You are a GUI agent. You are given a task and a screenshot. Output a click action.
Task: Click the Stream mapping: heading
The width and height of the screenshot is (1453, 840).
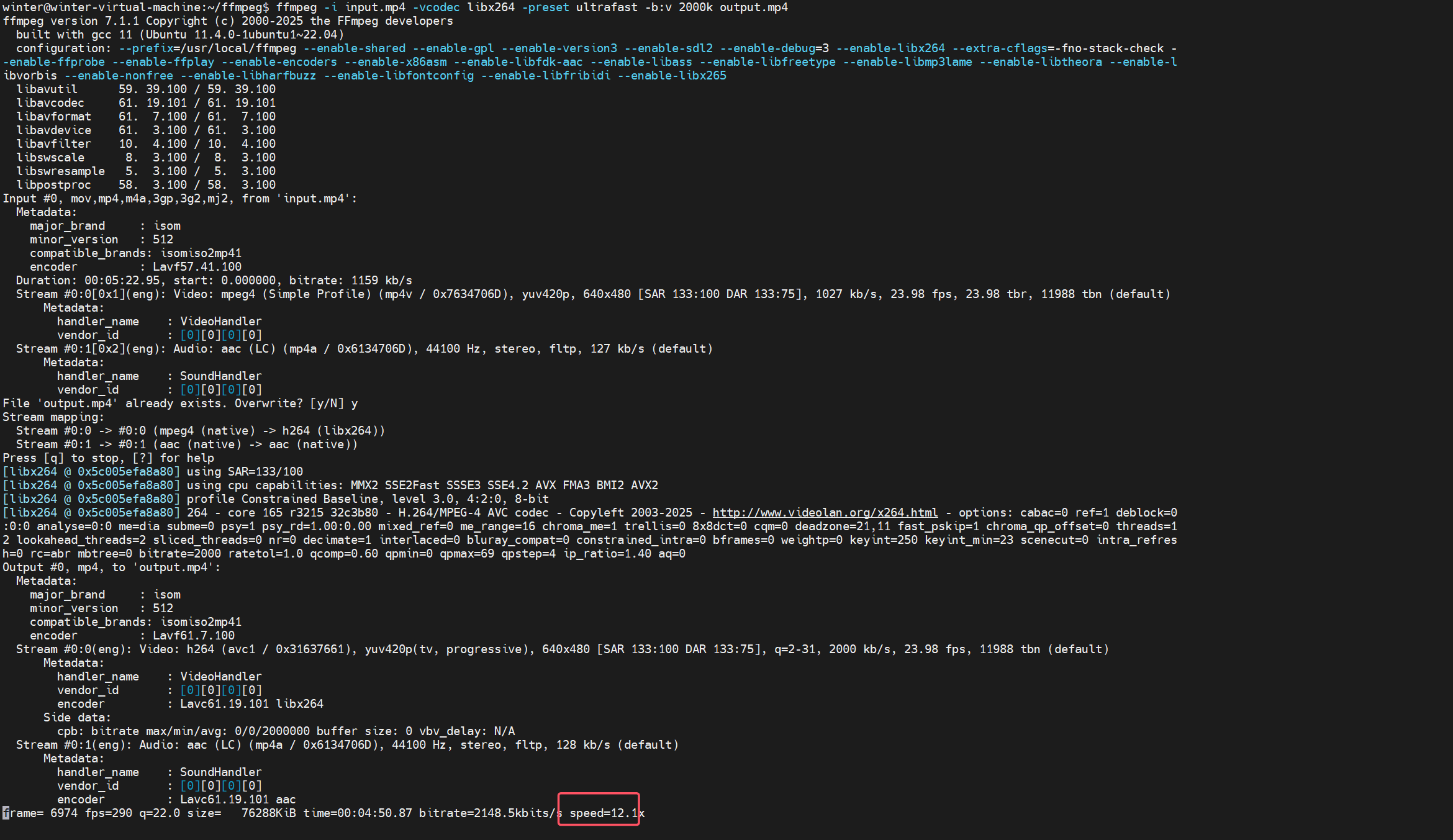click(53, 417)
